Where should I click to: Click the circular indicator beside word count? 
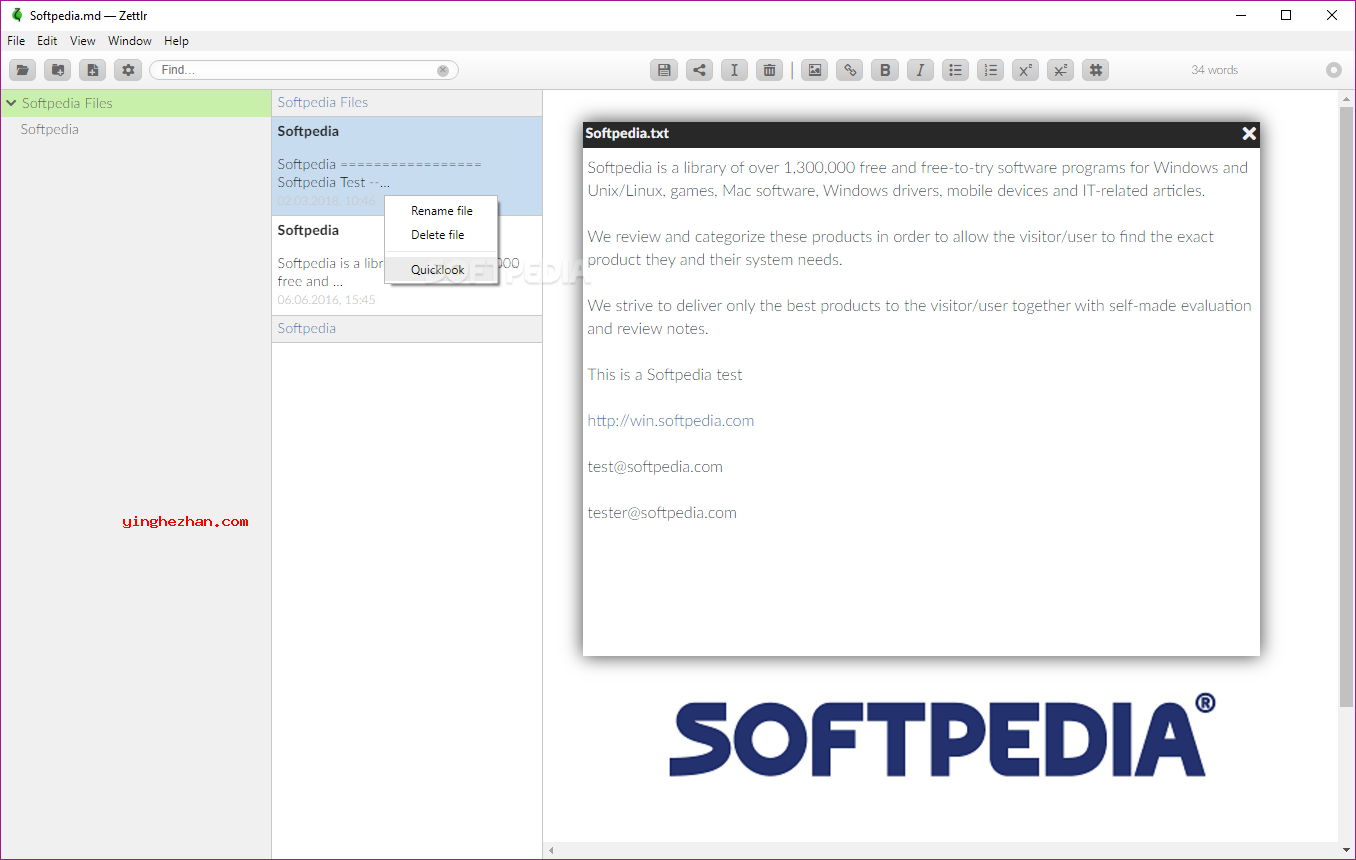1334,70
